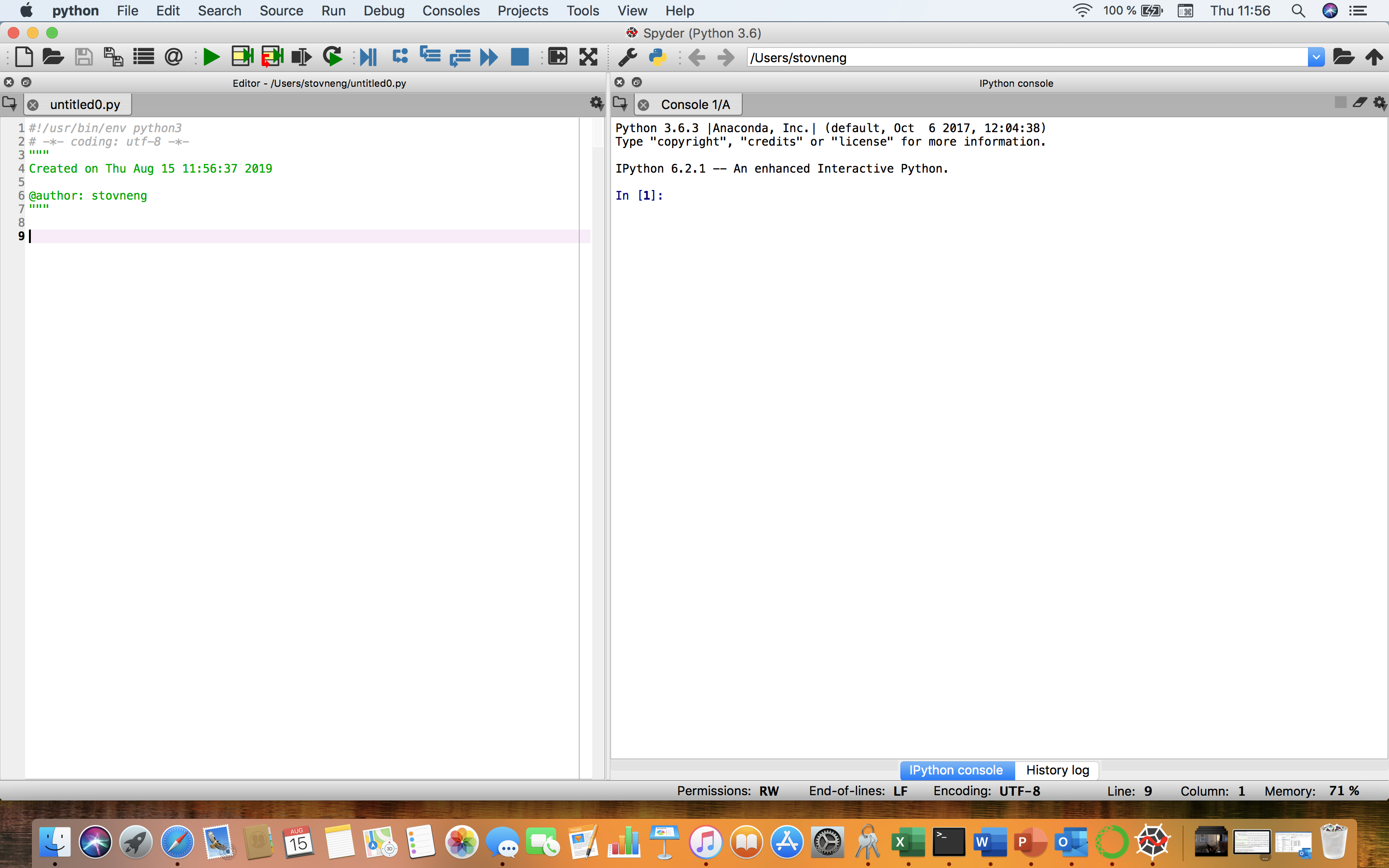Open Finder from the Dock
This screenshot has width=1389, height=868.
[55, 842]
